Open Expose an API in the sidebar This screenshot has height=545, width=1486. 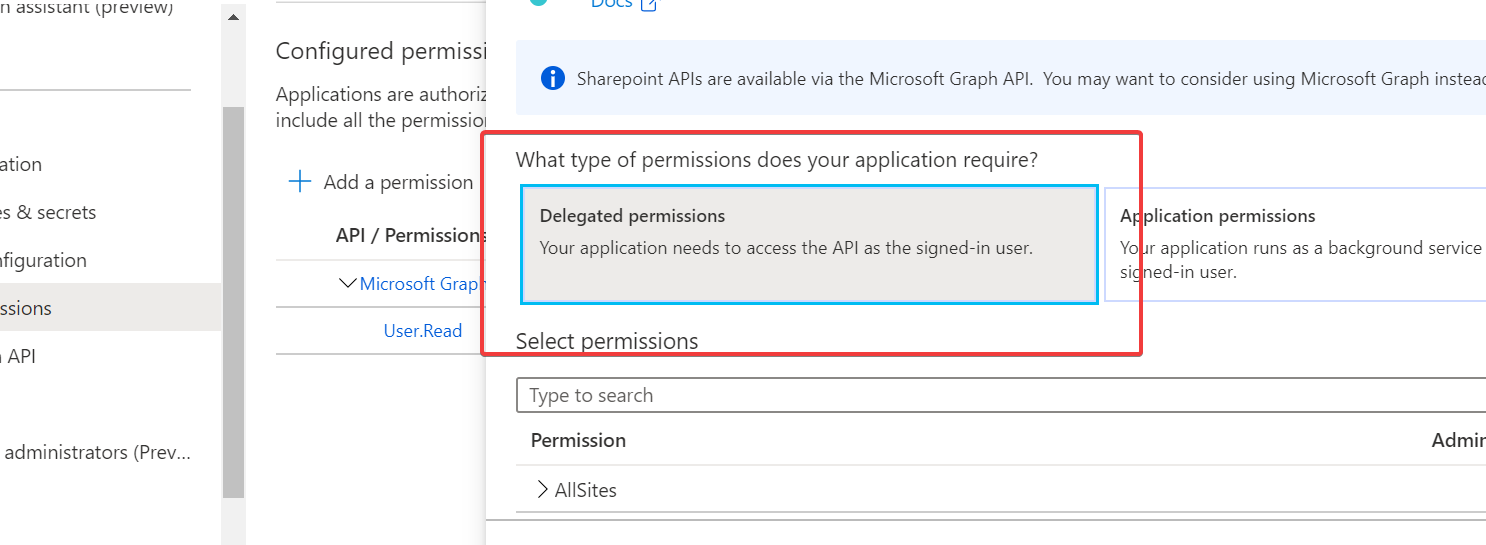[18, 356]
